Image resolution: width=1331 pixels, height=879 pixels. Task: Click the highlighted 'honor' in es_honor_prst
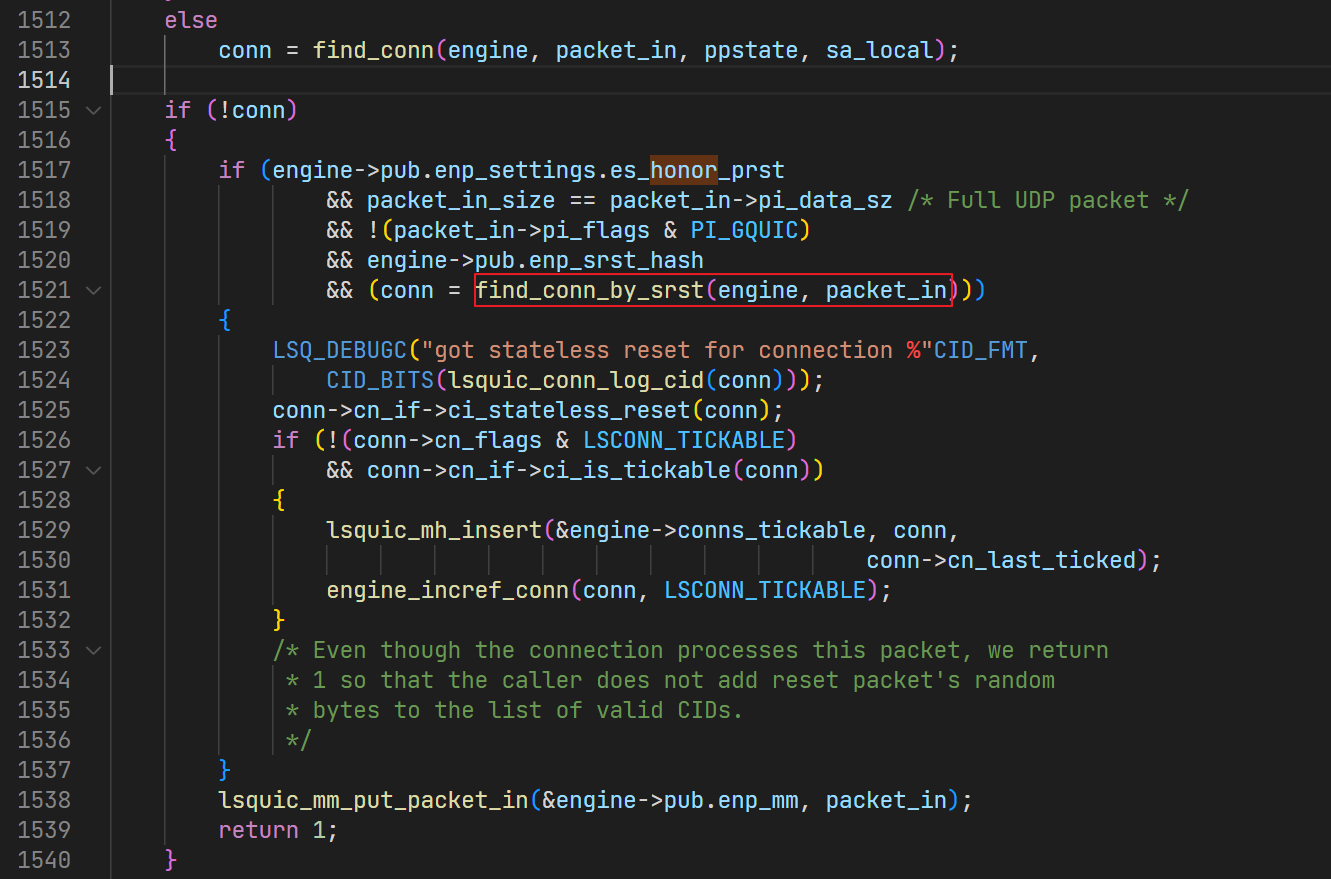click(684, 170)
